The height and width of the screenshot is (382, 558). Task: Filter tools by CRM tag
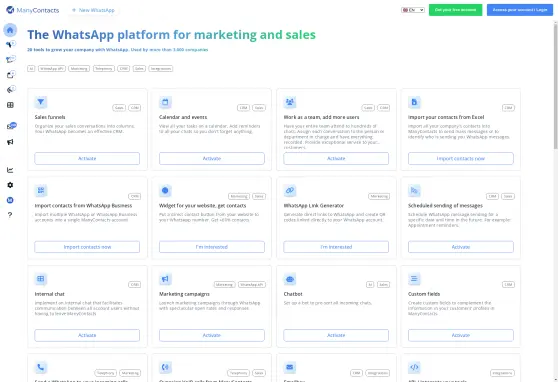tap(124, 68)
